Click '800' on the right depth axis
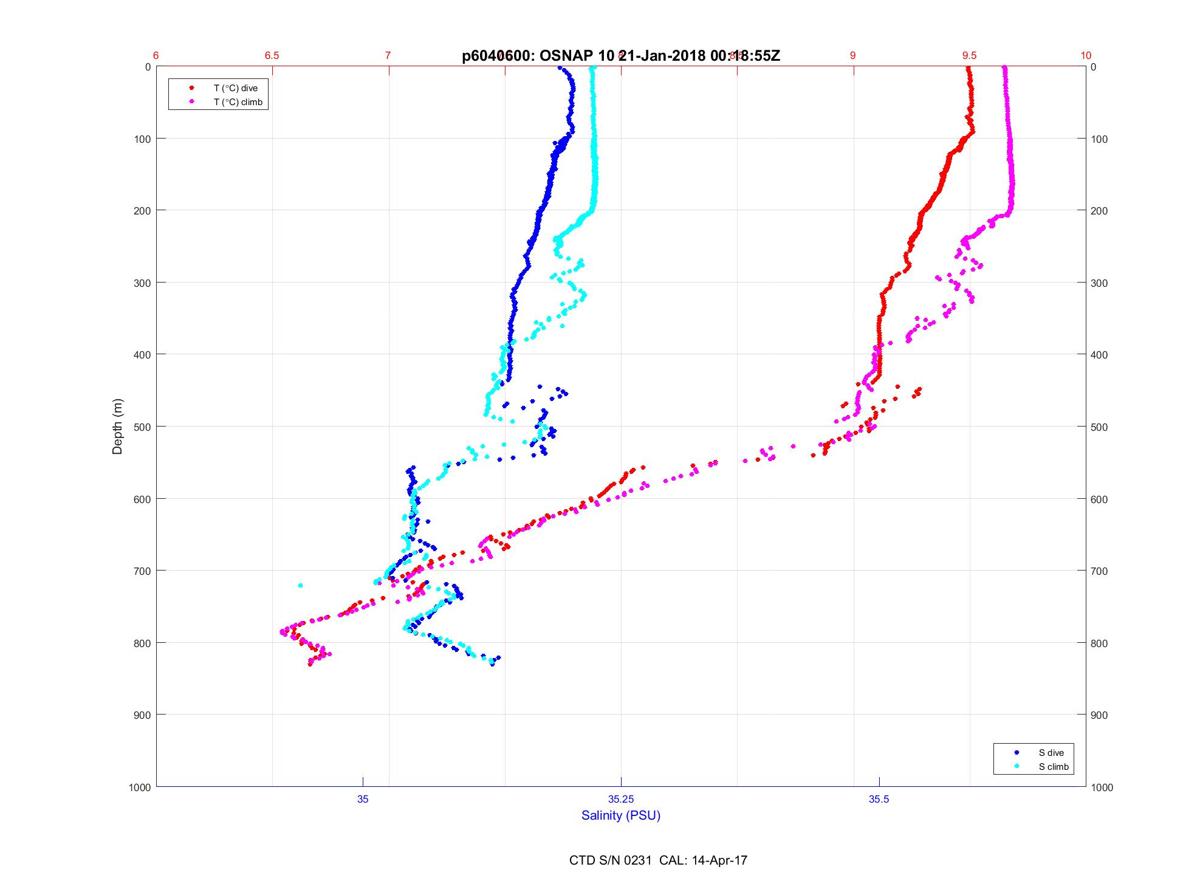 point(1100,643)
